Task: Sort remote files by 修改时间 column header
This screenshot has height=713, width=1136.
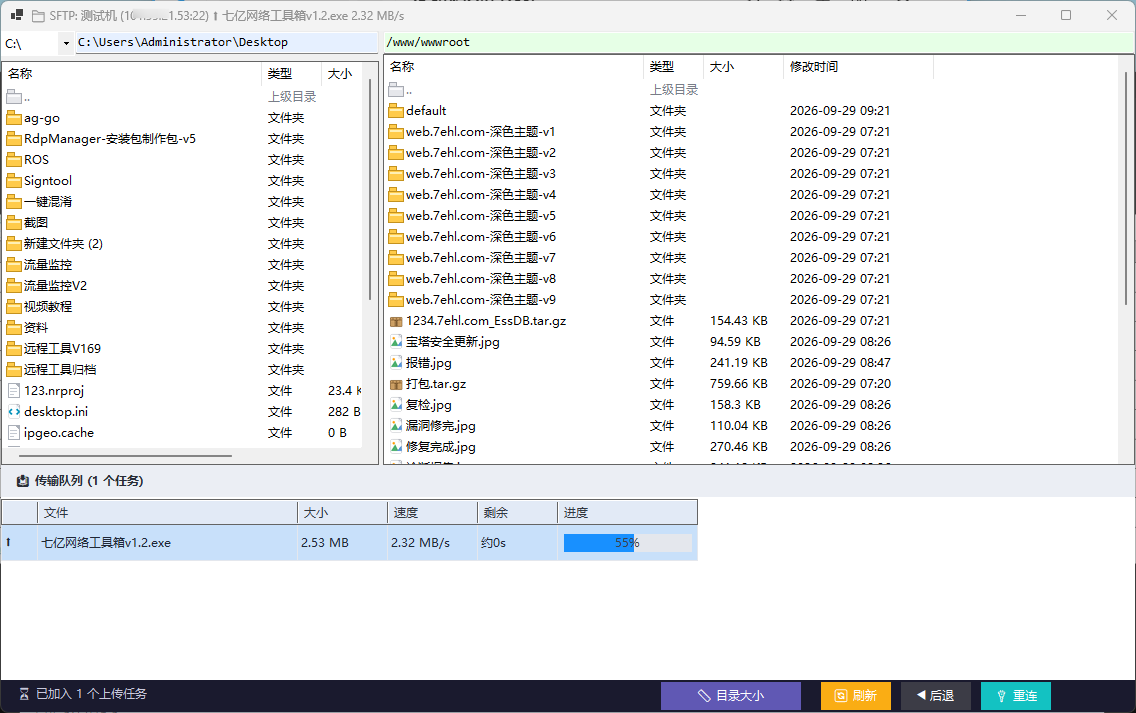Action: 858,67
